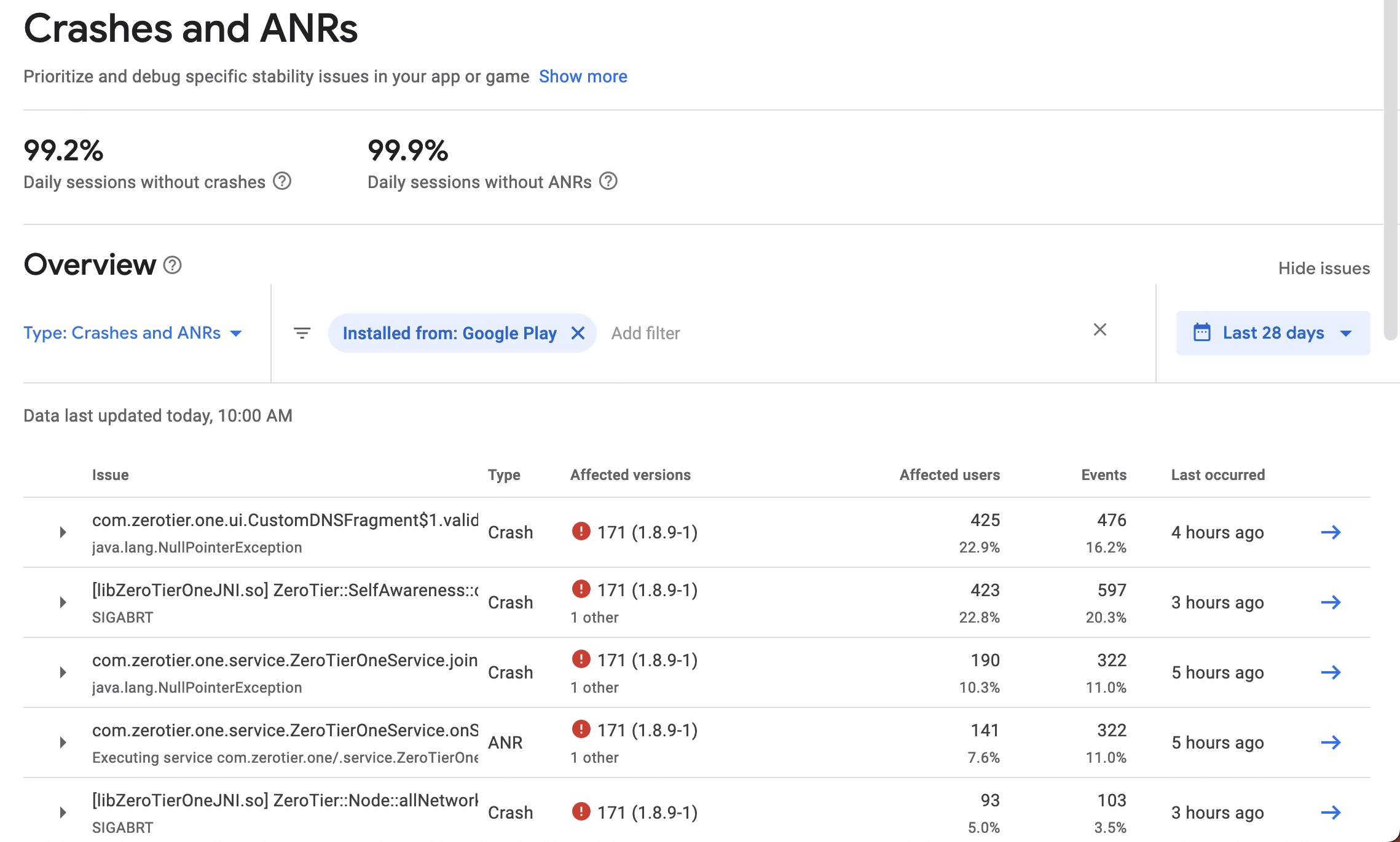Open help for Daily sessions without crashes

282,181
